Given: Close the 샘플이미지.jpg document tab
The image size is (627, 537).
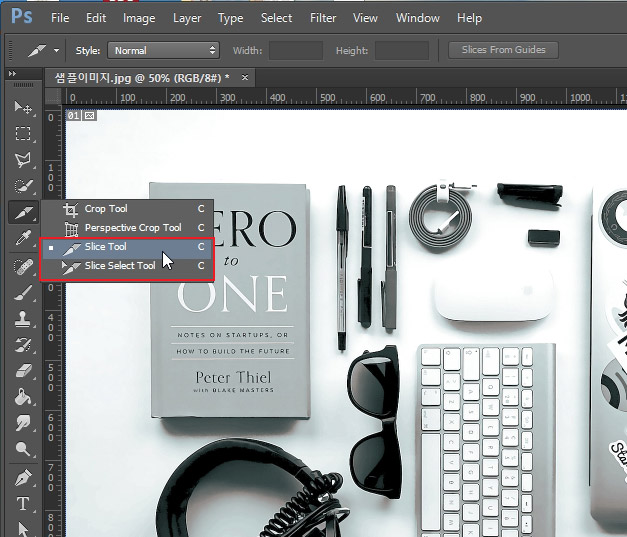Looking at the screenshot, I should (245, 77).
